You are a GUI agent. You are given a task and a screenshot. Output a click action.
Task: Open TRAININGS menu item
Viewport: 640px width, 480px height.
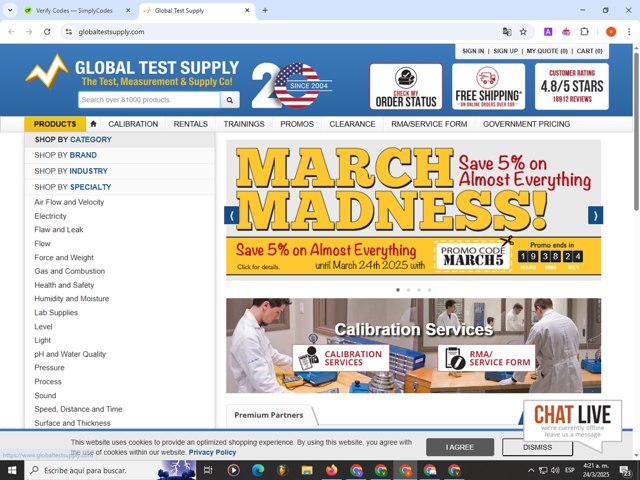244,124
